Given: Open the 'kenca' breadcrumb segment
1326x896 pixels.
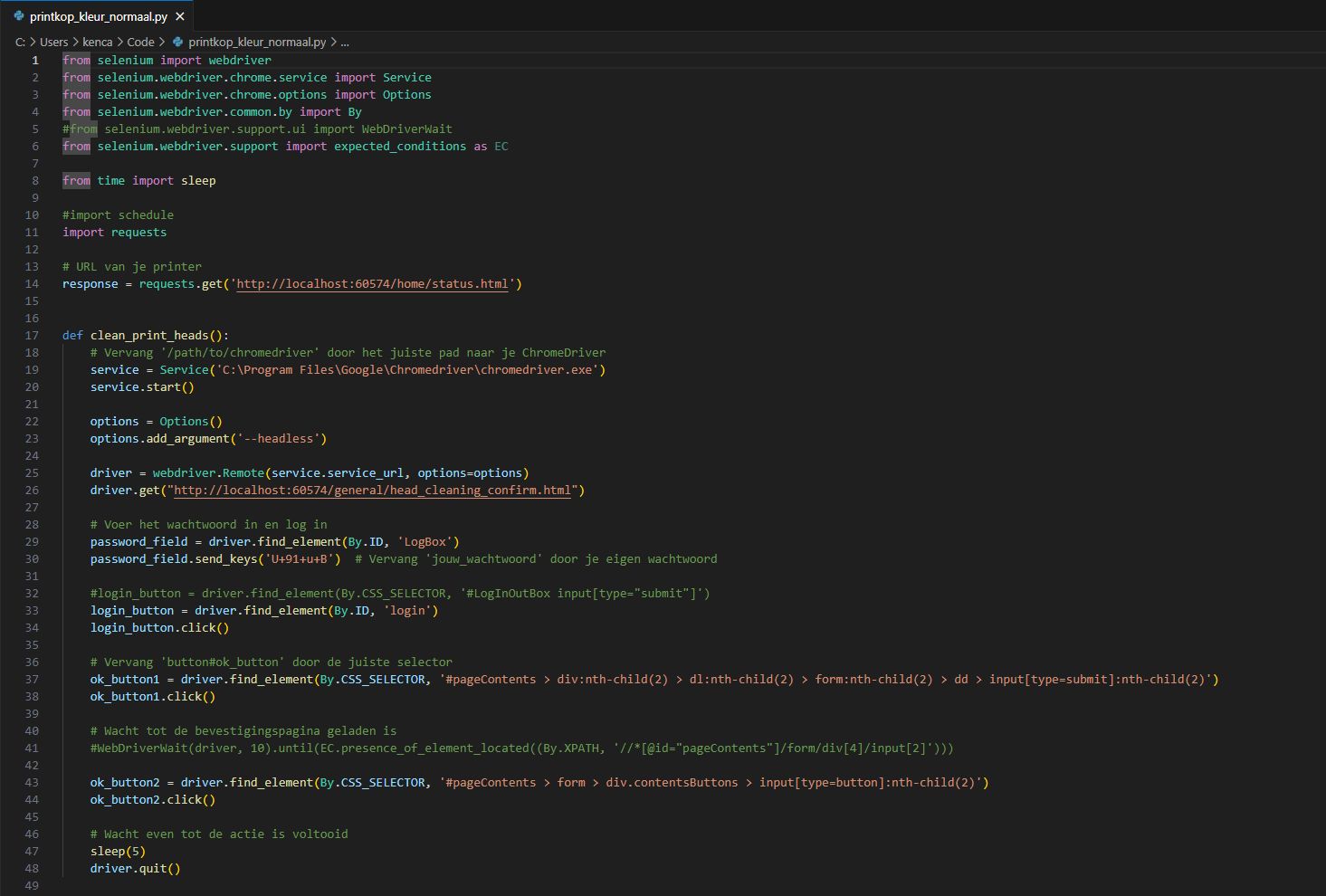Looking at the screenshot, I should tap(98, 42).
